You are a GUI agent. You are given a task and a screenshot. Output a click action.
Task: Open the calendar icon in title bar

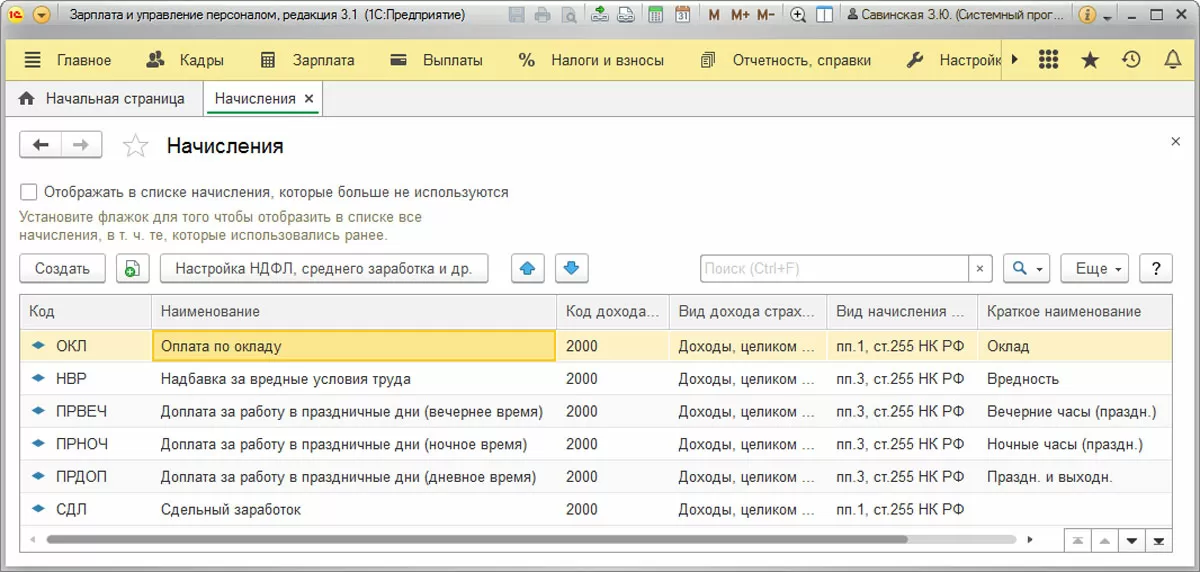pyautogui.click(x=682, y=15)
